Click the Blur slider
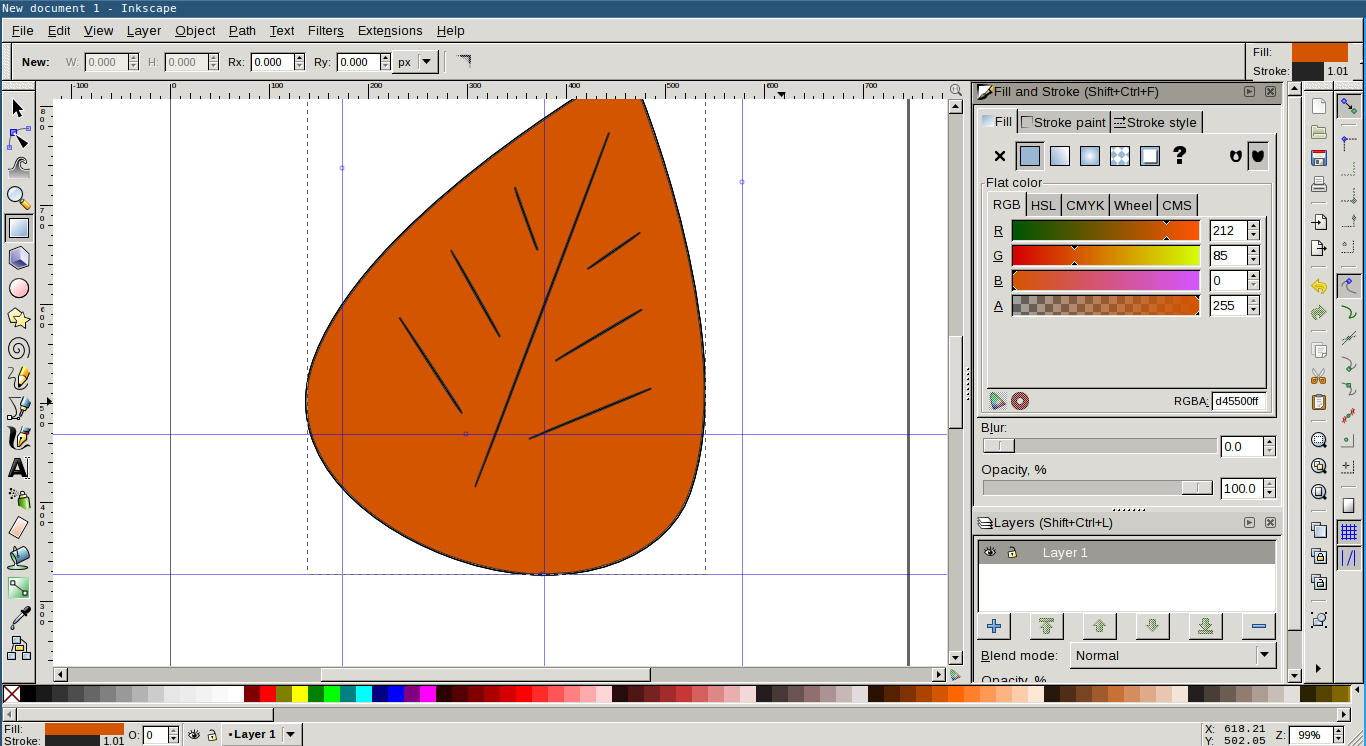Screen dimensions: 1366x746 (1099, 446)
